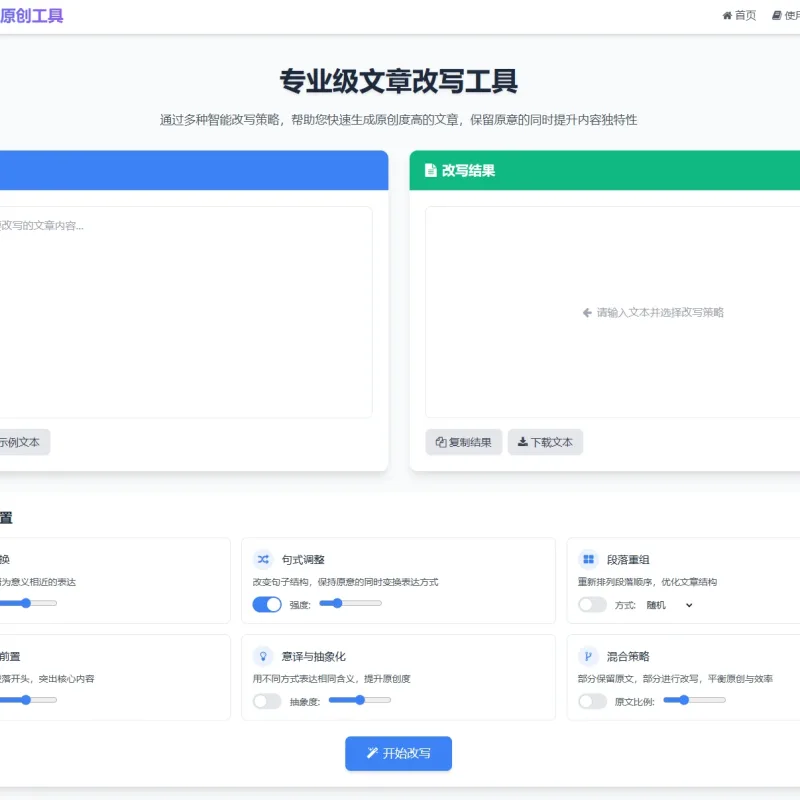Click the document icon beside 改写结果
This screenshot has width=800, height=800.
click(431, 170)
